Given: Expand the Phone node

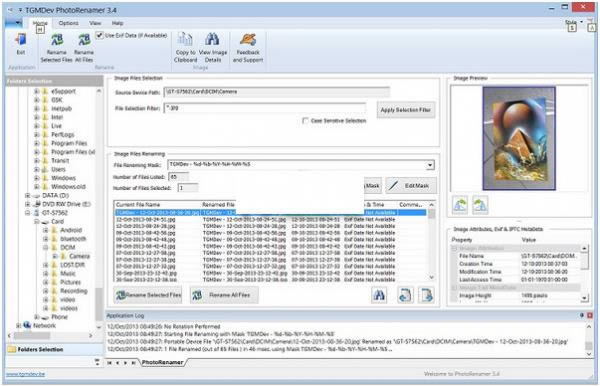Looking at the screenshot, I should [36, 317].
